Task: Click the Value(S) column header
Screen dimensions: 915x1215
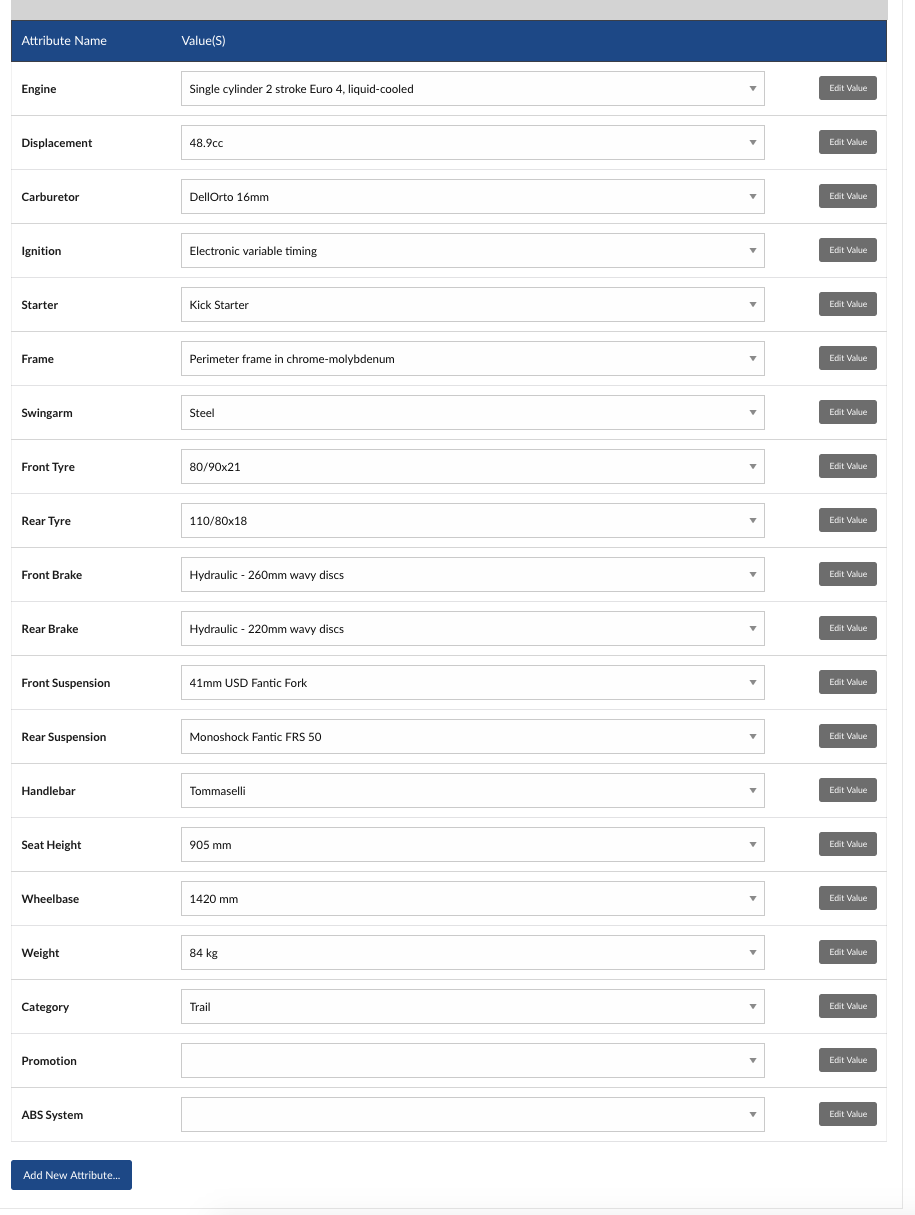Action: click(203, 41)
